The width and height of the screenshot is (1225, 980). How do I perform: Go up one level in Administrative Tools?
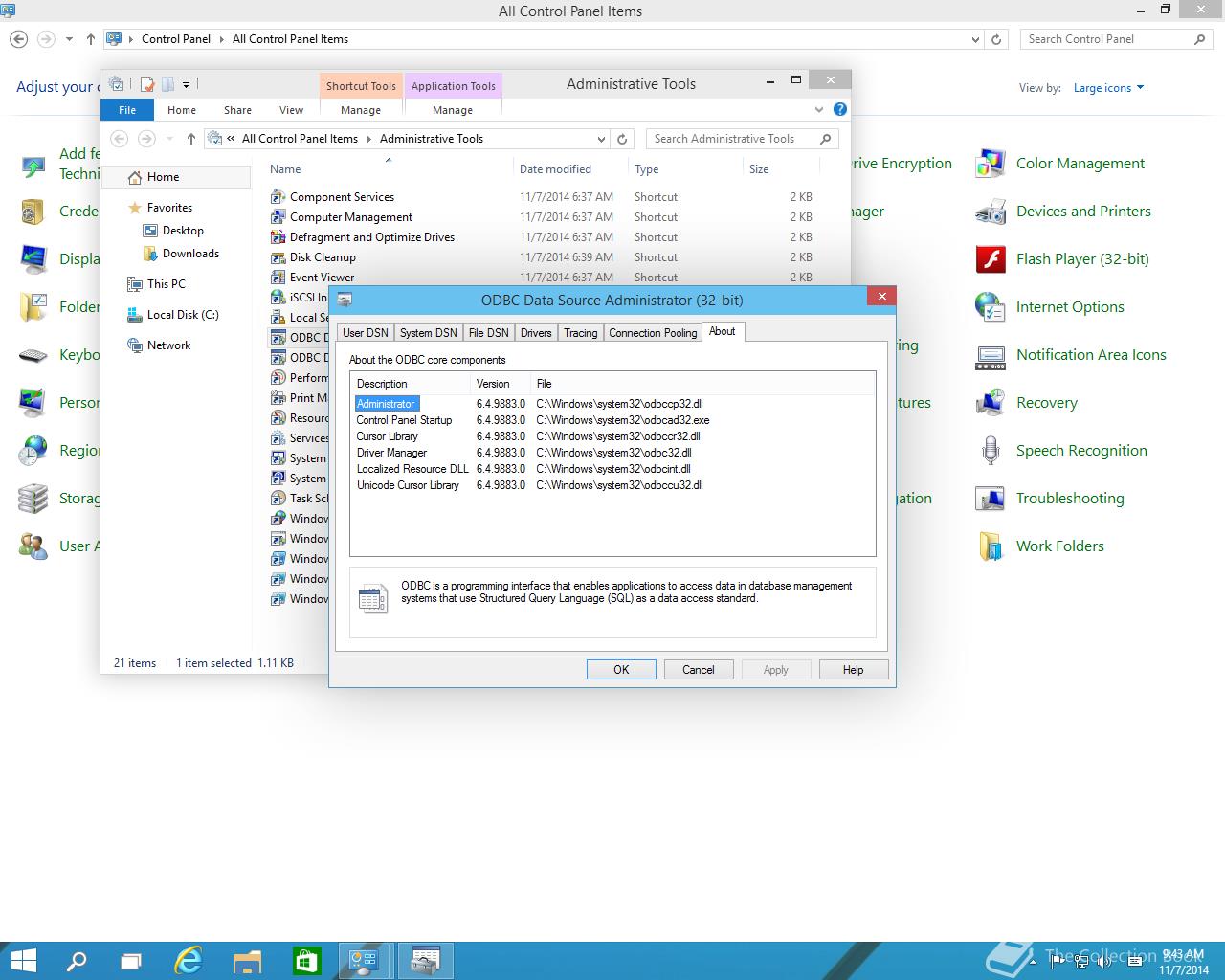pyautogui.click(x=191, y=139)
